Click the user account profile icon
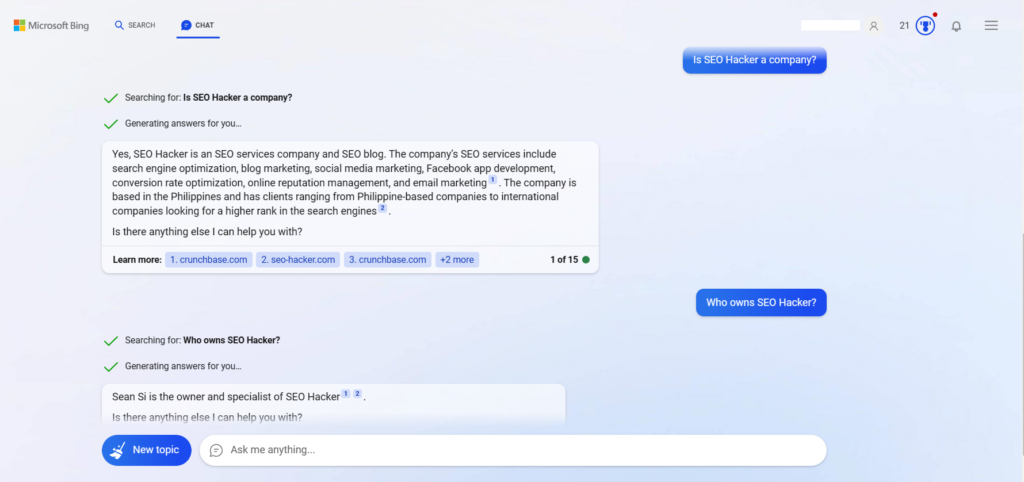 [873, 26]
